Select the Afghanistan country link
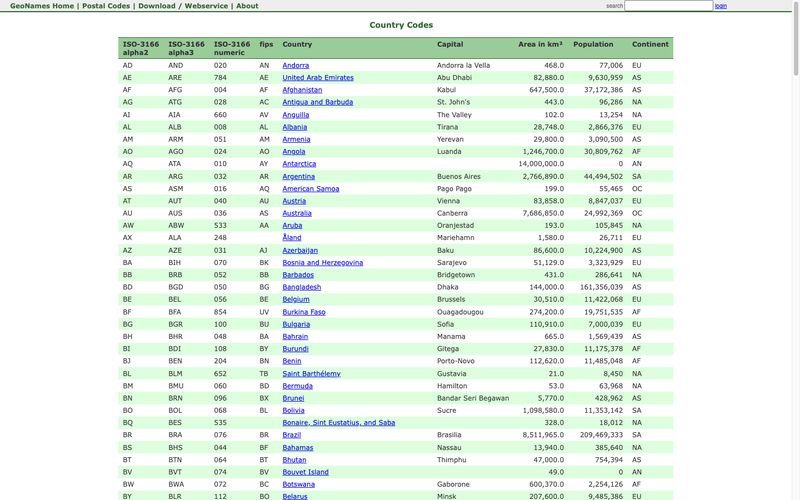This screenshot has width=800, height=500. 302,90
